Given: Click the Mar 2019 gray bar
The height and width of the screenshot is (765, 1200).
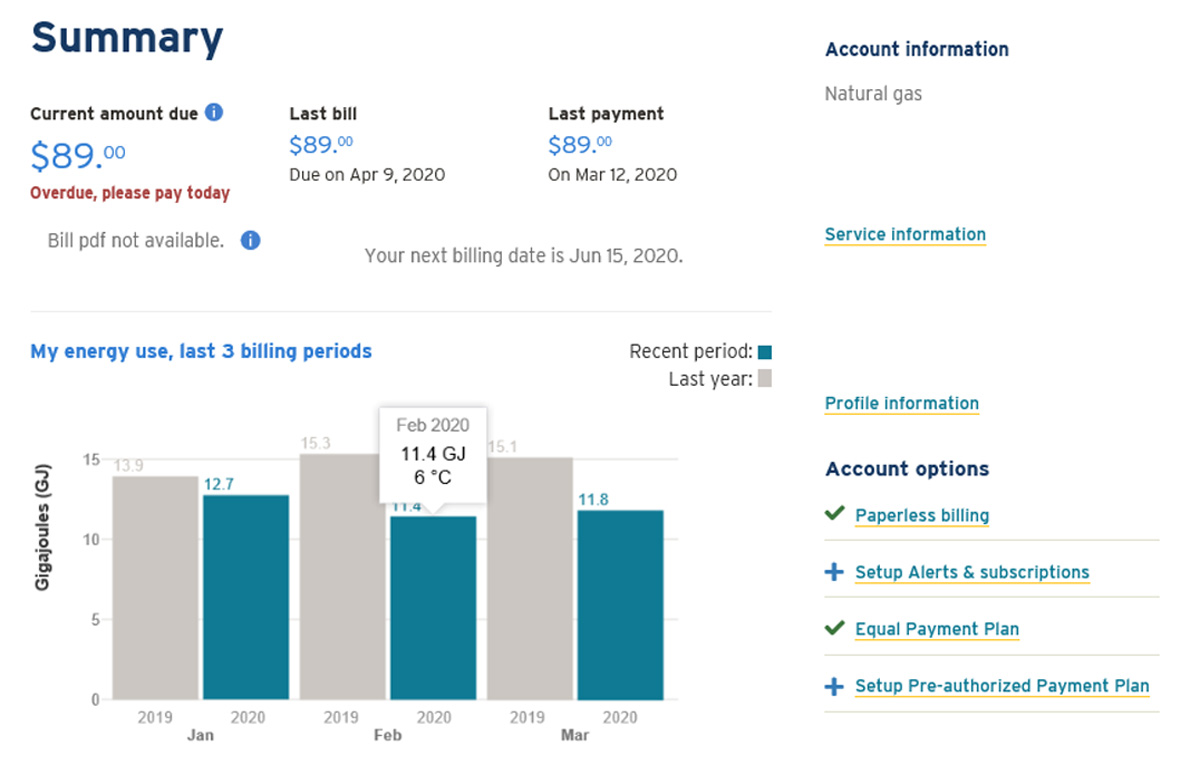Looking at the screenshot, I should pos(529,579).
